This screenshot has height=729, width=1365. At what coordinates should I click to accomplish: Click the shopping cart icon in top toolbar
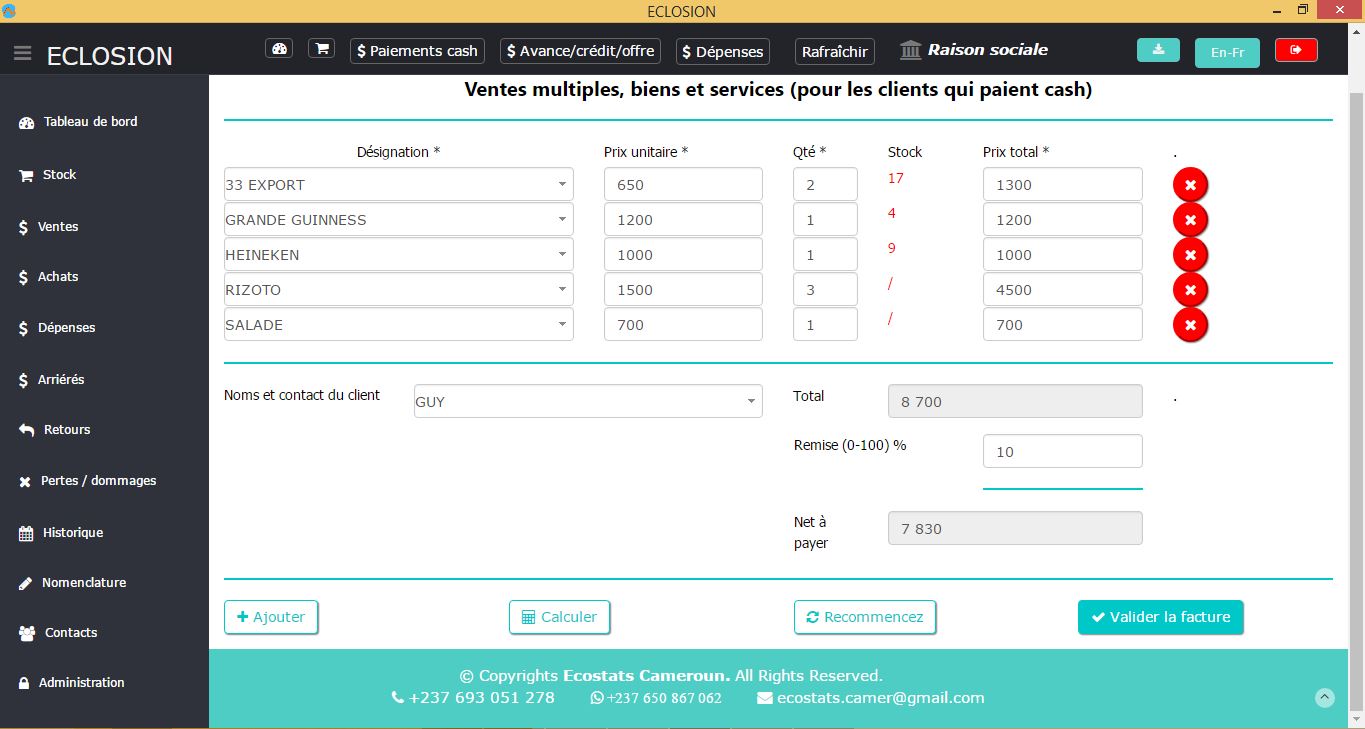pos(321,49)
